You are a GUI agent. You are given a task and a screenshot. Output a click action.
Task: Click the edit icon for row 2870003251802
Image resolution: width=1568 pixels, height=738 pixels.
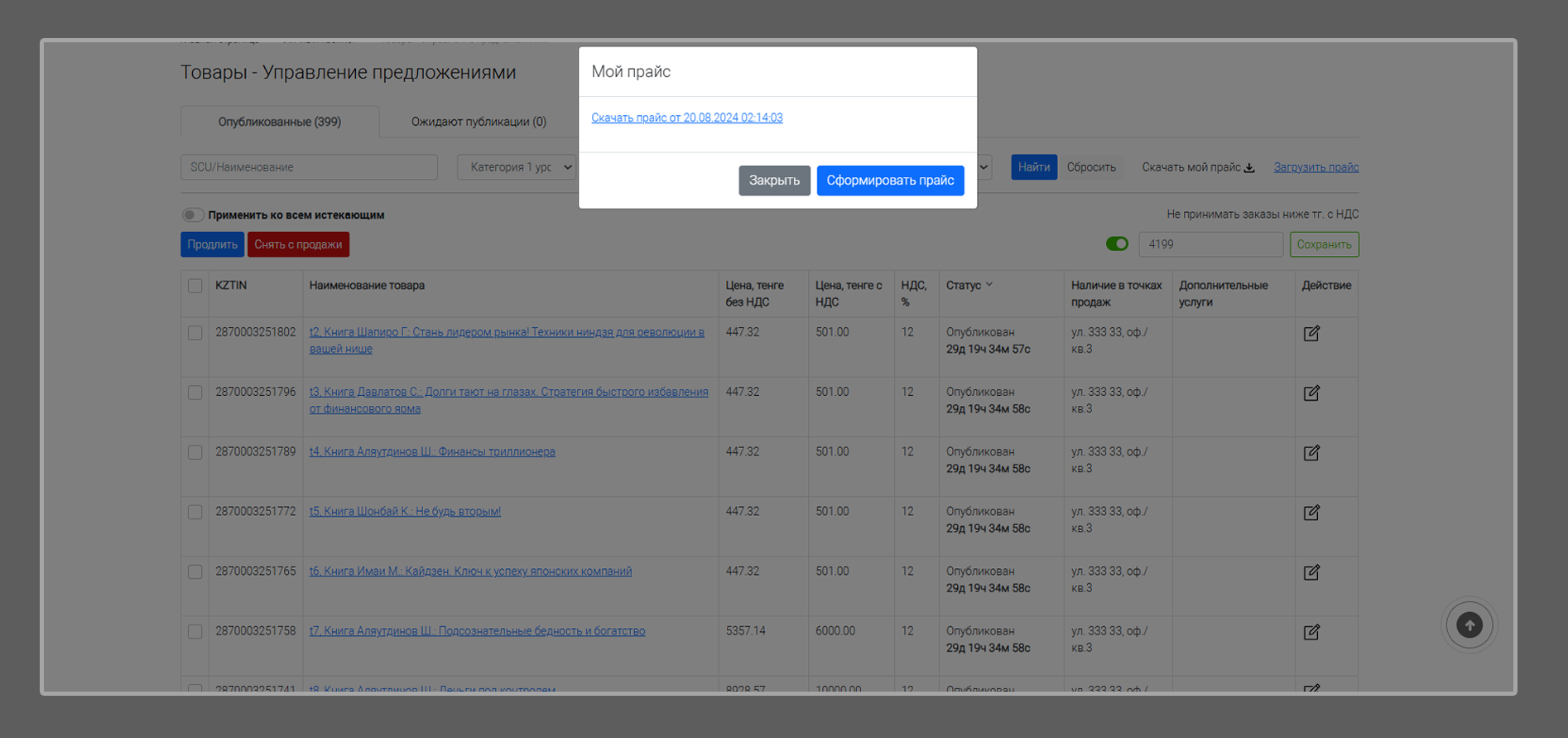coord(1311,333)
